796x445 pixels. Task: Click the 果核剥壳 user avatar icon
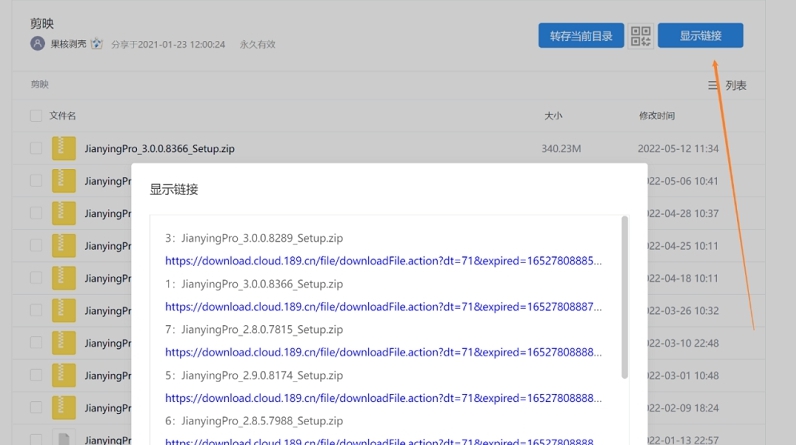tap(38, 44)
